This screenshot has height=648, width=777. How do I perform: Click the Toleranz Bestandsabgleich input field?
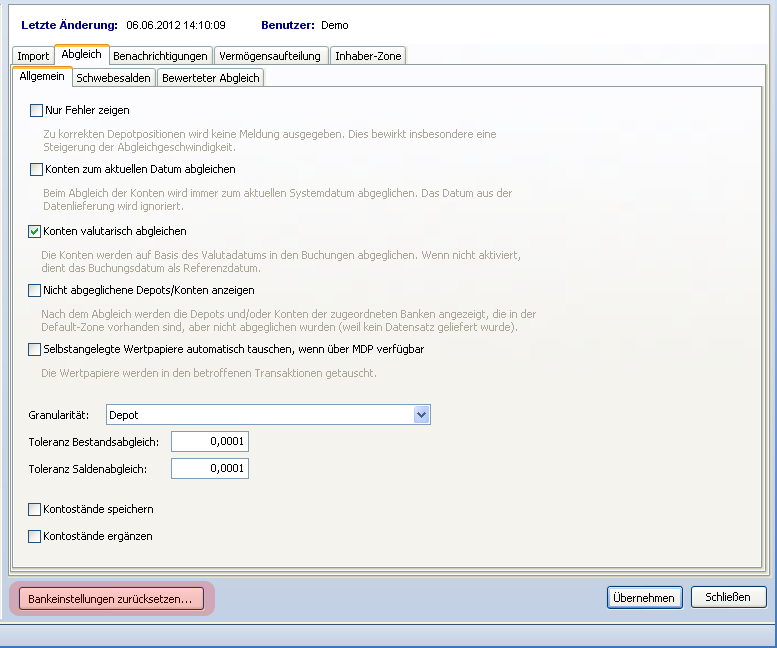[x=210, y=442]
